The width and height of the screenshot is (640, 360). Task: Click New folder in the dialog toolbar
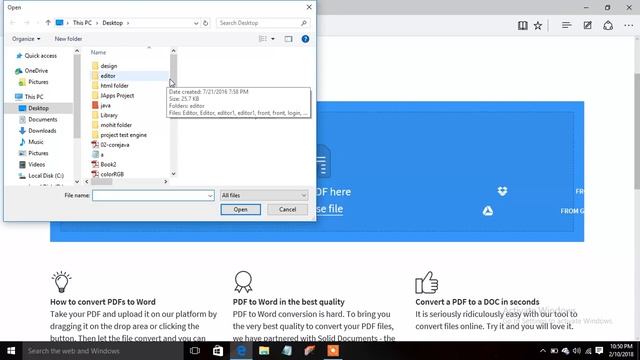pos(68,39)
